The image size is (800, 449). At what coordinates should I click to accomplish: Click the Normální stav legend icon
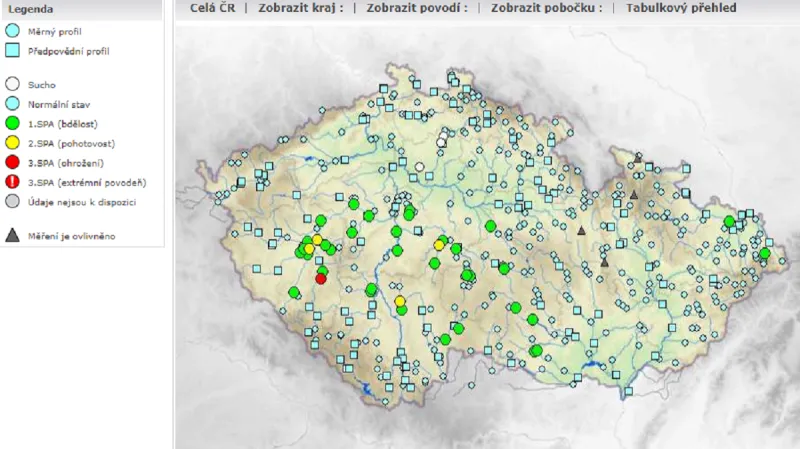[x=12, y=104]
